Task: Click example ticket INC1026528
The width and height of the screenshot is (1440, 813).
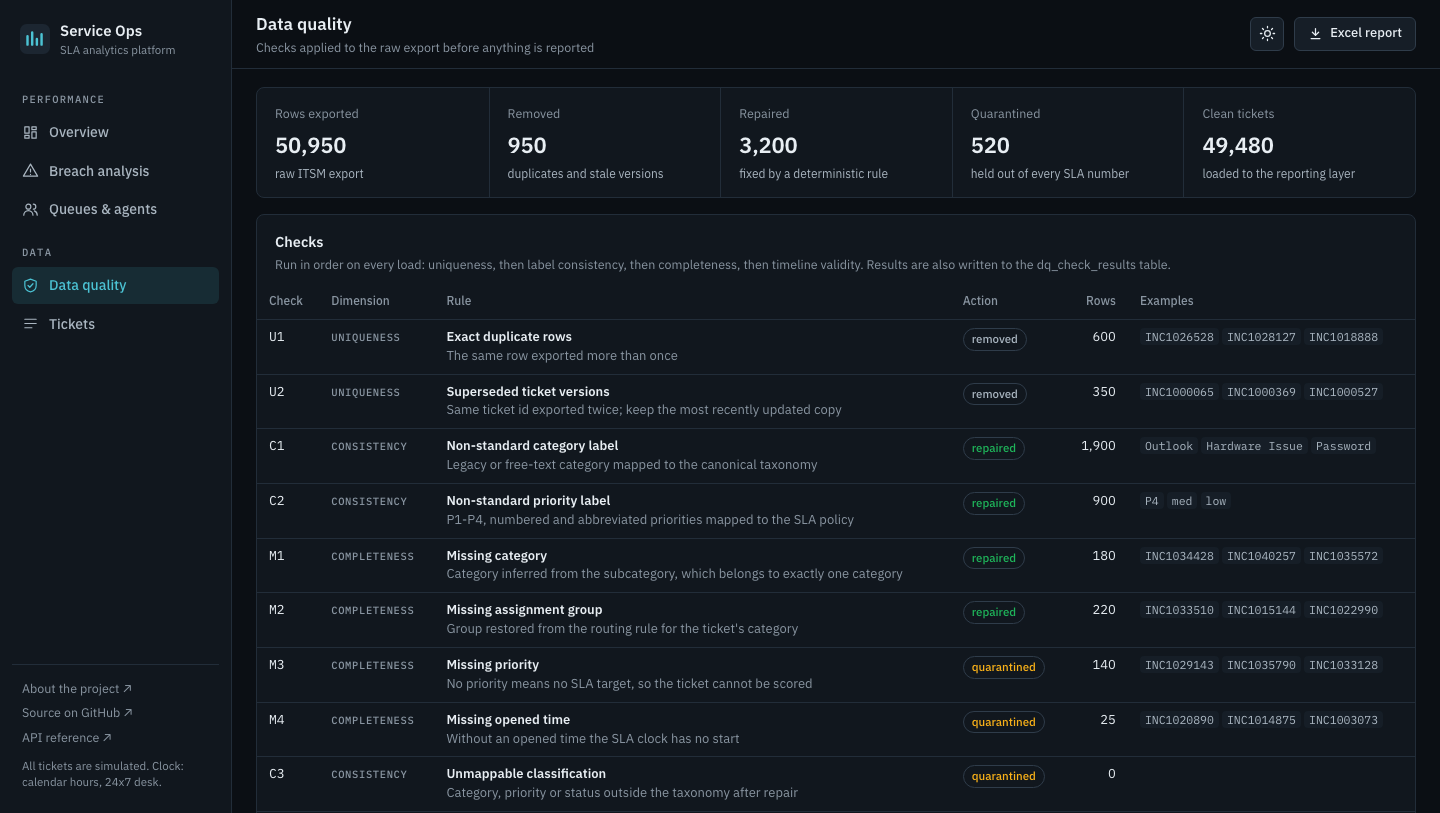Action: (x=1179, y=337)
